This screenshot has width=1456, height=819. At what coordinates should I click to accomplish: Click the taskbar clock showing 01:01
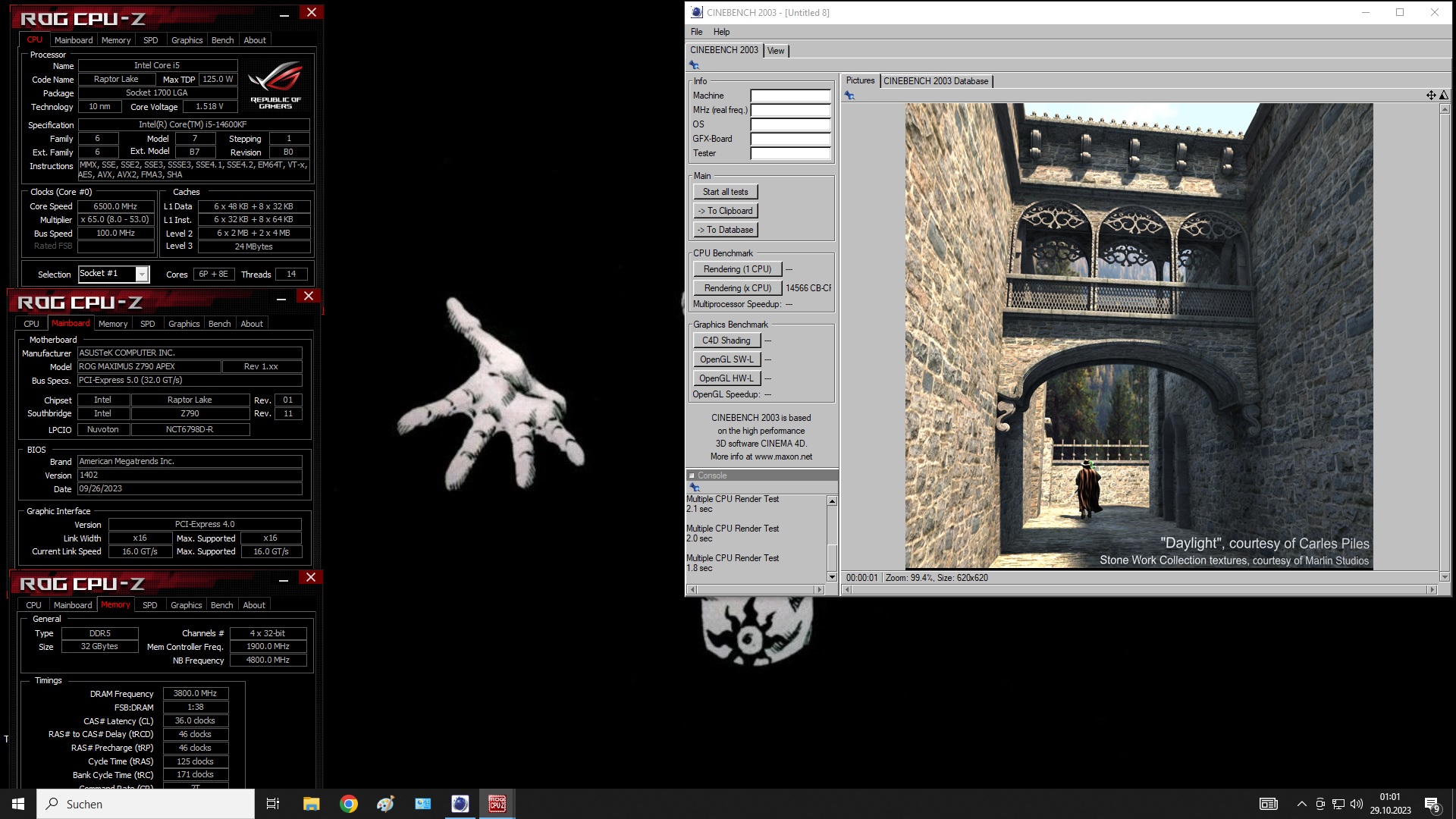[x=1390, y=797]
